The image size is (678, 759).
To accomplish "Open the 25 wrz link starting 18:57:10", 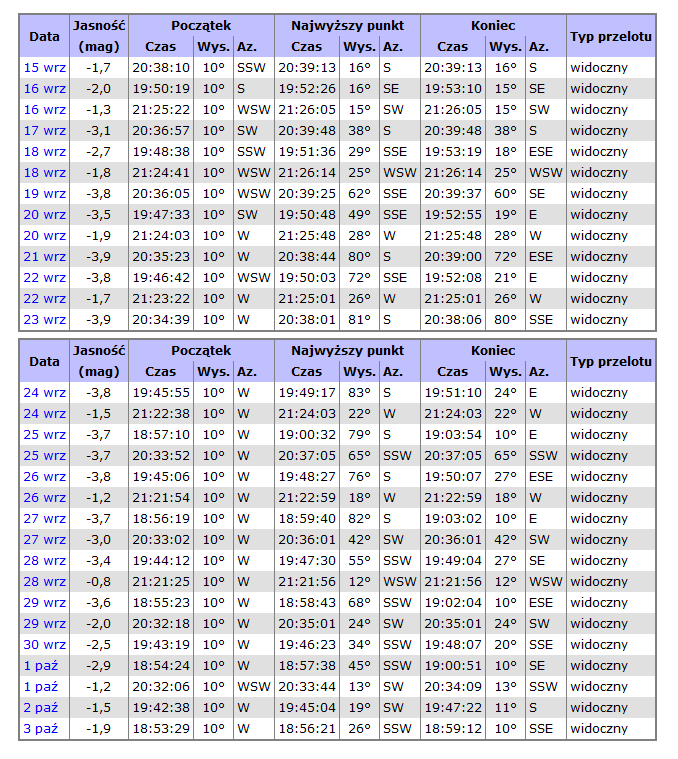I will coord(45,435).
